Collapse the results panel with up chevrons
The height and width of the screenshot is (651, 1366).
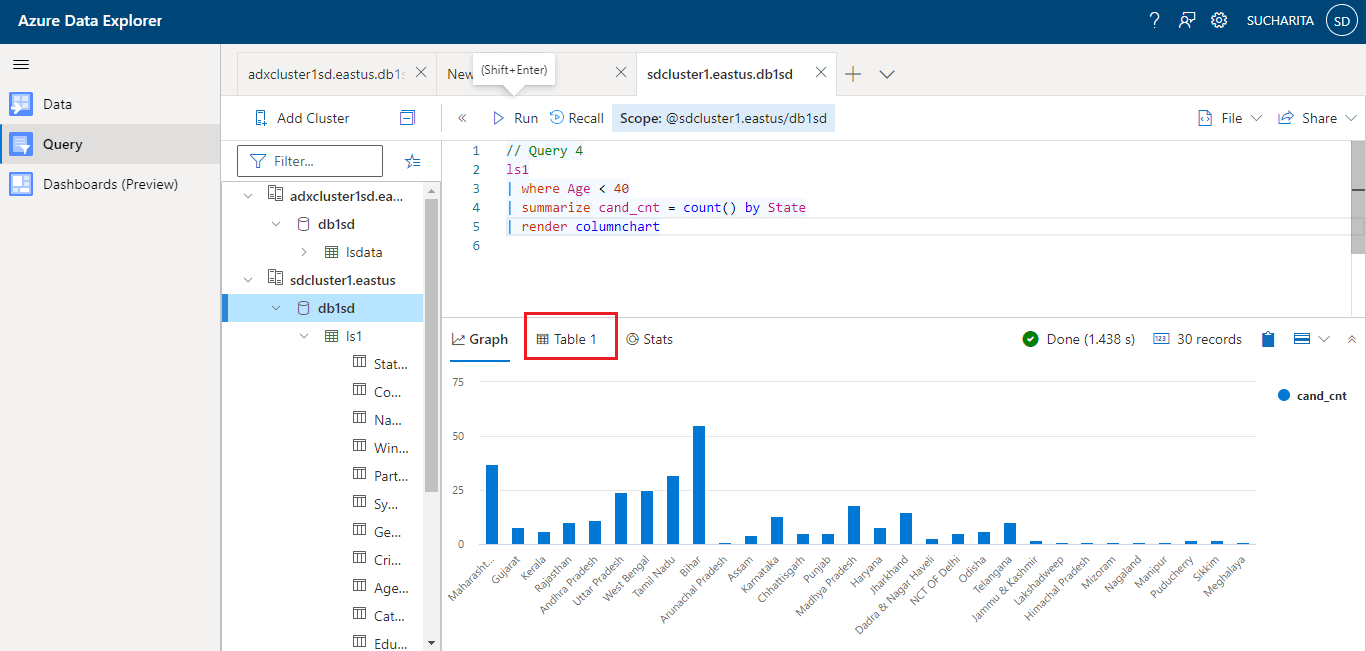(1352, 339)
